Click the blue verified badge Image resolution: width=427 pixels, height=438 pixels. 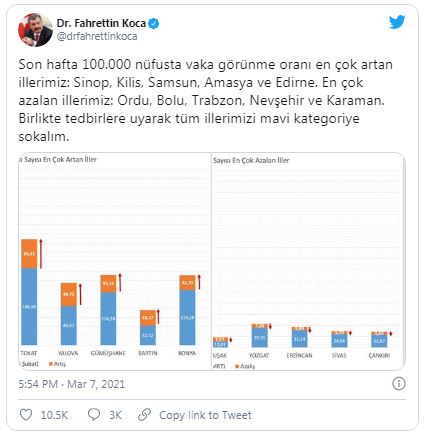coord(154,24)
